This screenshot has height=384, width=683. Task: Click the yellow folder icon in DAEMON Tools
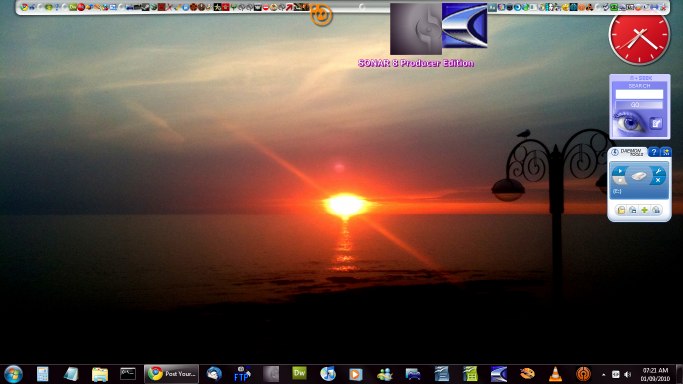pos(622,210)
